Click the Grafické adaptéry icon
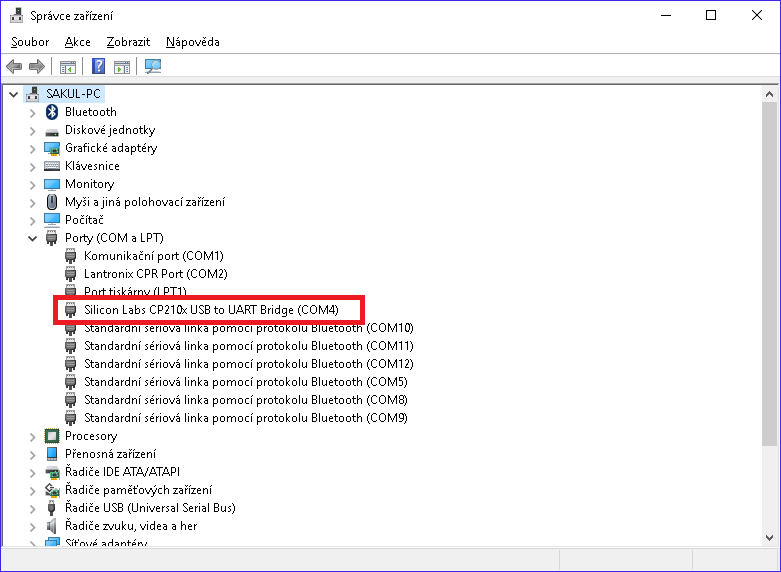 [x=52, y=148]
